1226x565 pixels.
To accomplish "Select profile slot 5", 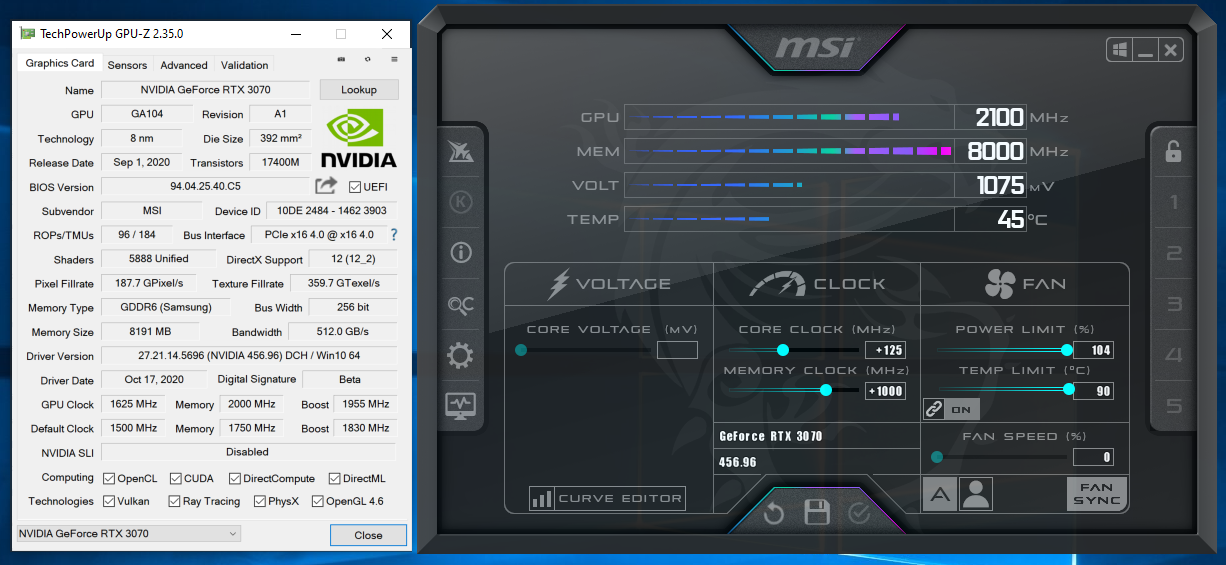I will point(1174,406).
